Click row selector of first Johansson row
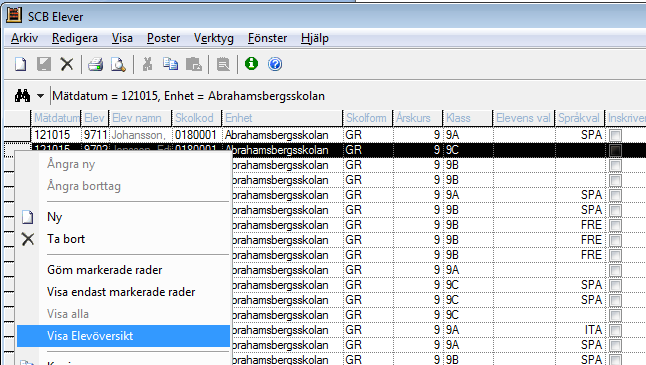646x365 pixels. [x=17, y=135]
